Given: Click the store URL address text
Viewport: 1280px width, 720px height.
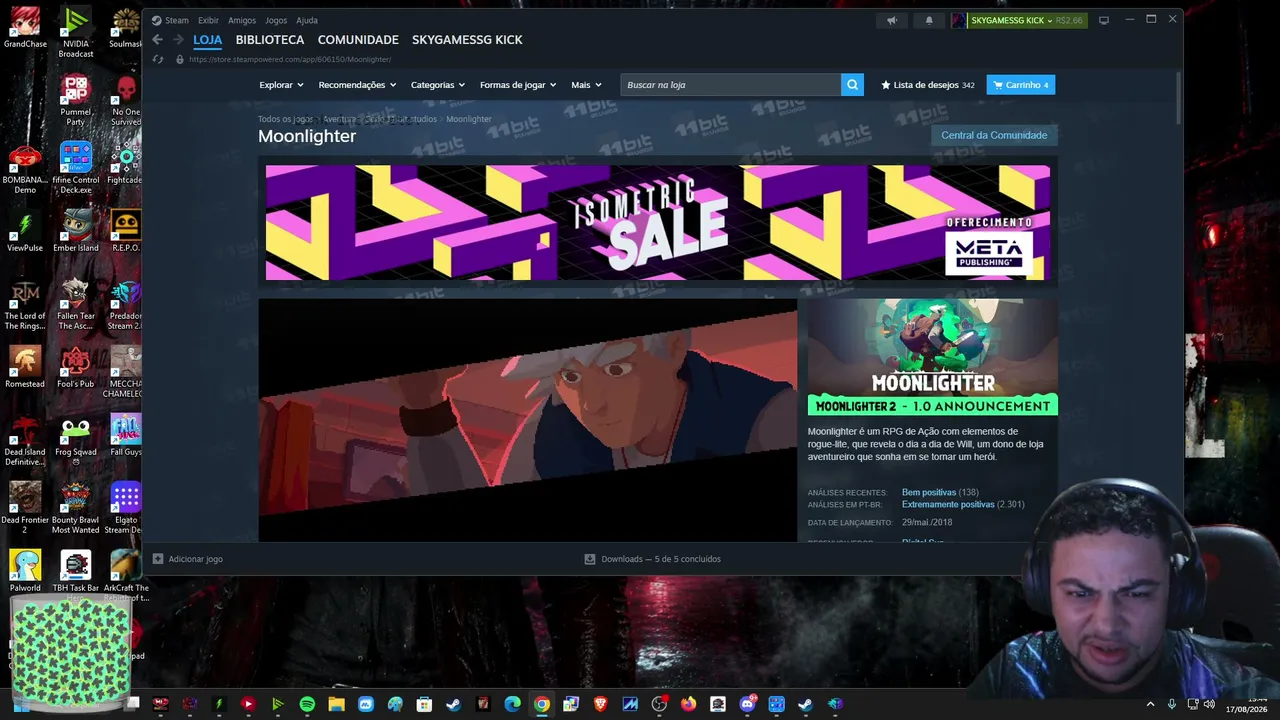Looking at the screenshot, I should click(x=290, y=60).
